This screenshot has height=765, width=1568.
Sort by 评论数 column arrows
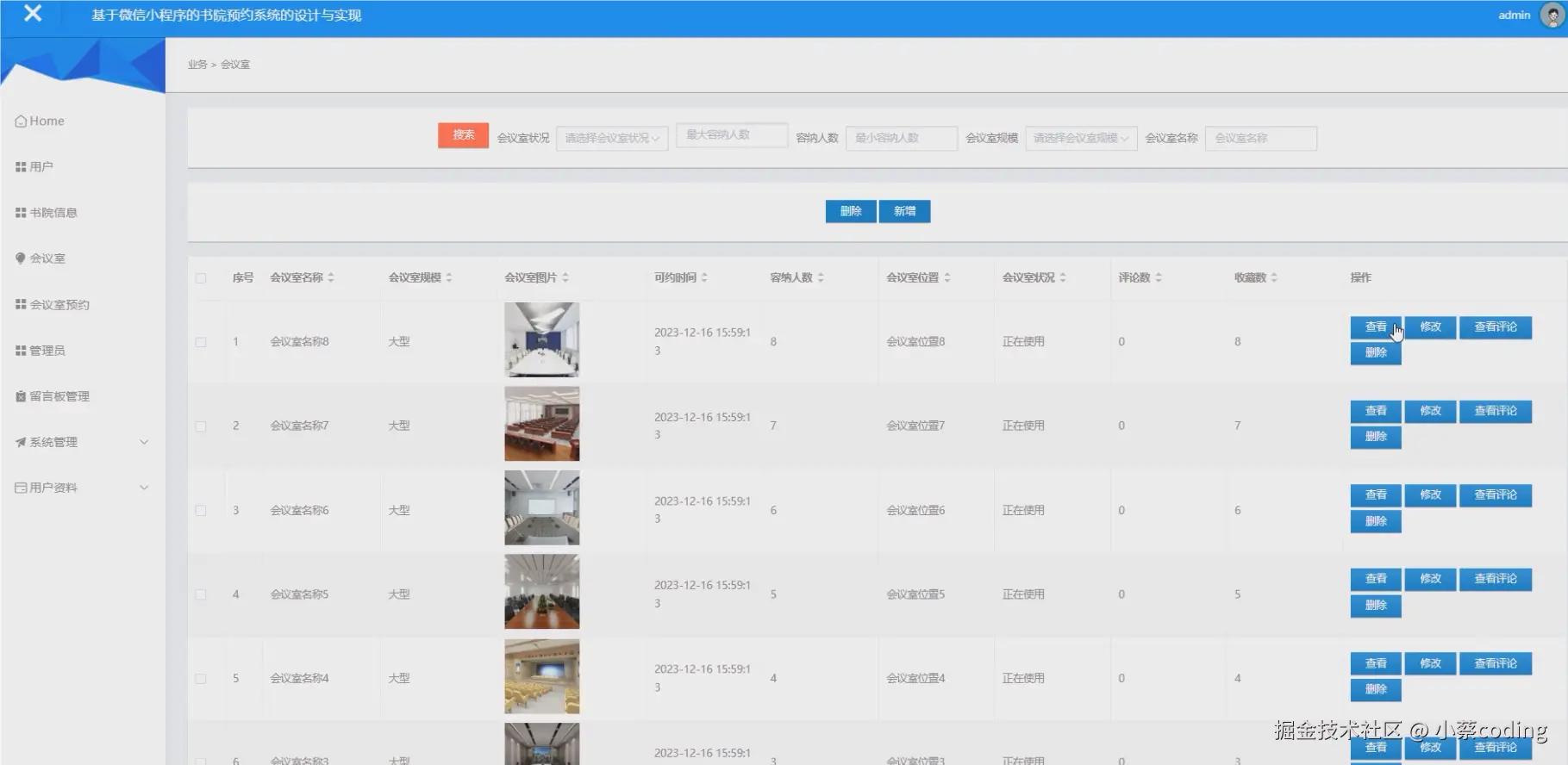1159,277
